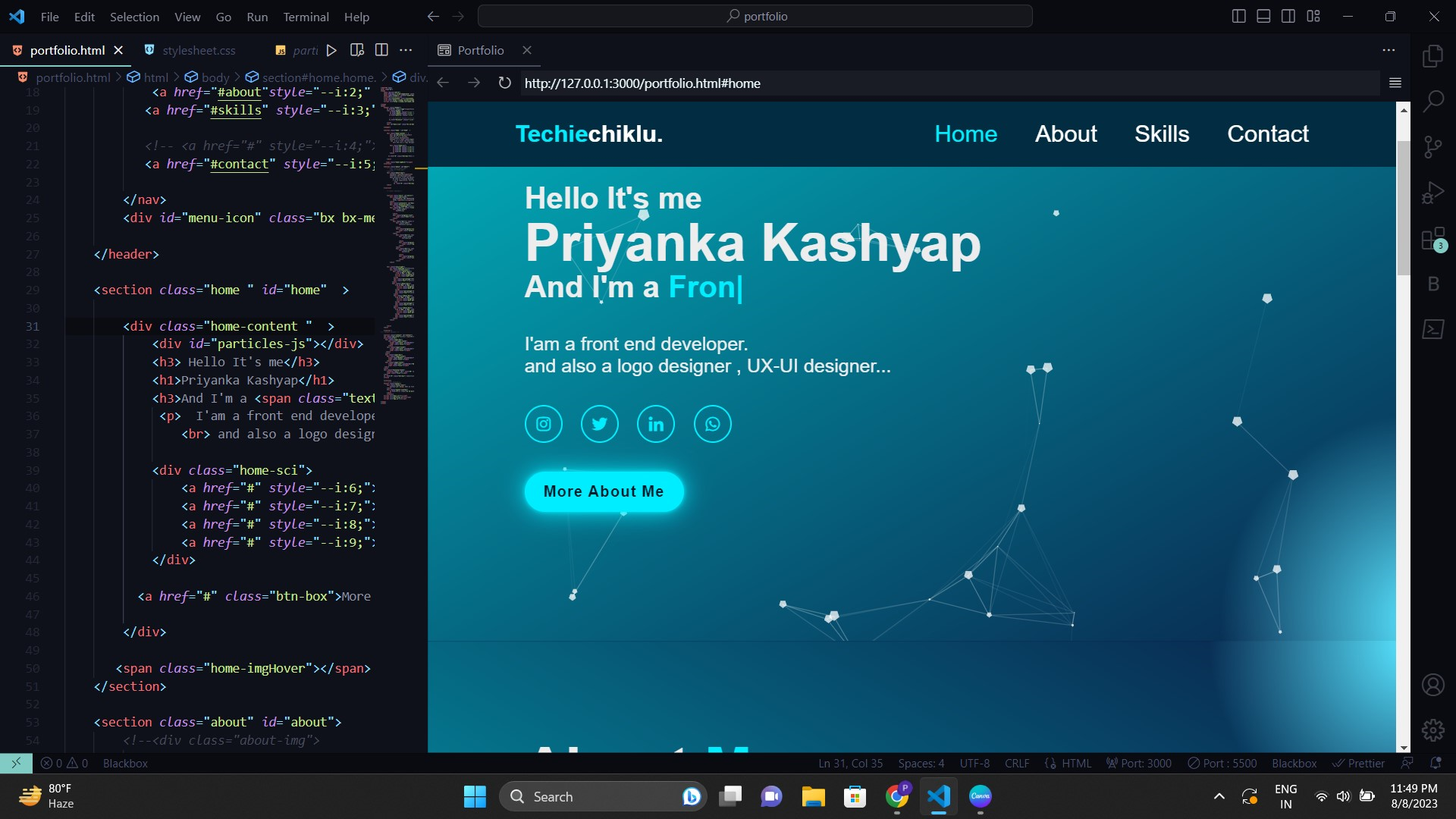The width and height of the screenshot is (1456, 819).
Task: Switch to the stylesheet.css tab
Action: 199,50
